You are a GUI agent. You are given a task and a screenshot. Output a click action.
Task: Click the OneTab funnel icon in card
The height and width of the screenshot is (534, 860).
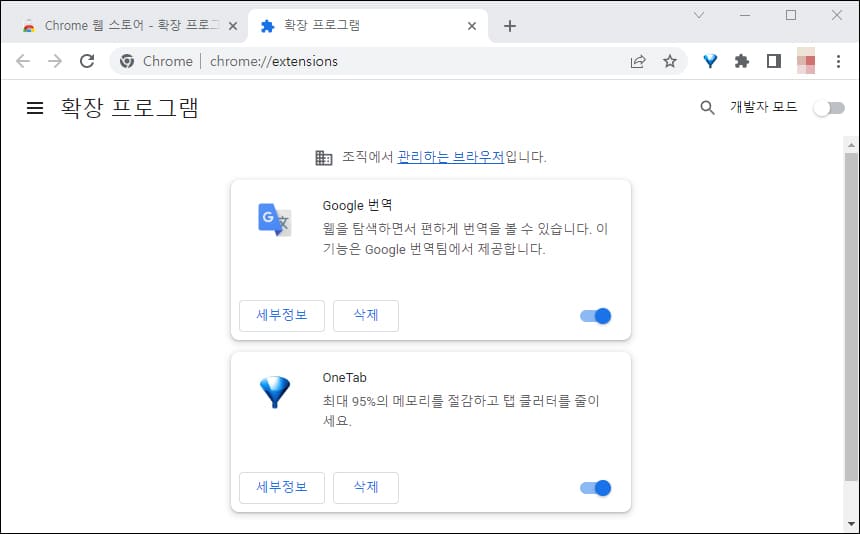pyautogui.click(x=274, y=392)
